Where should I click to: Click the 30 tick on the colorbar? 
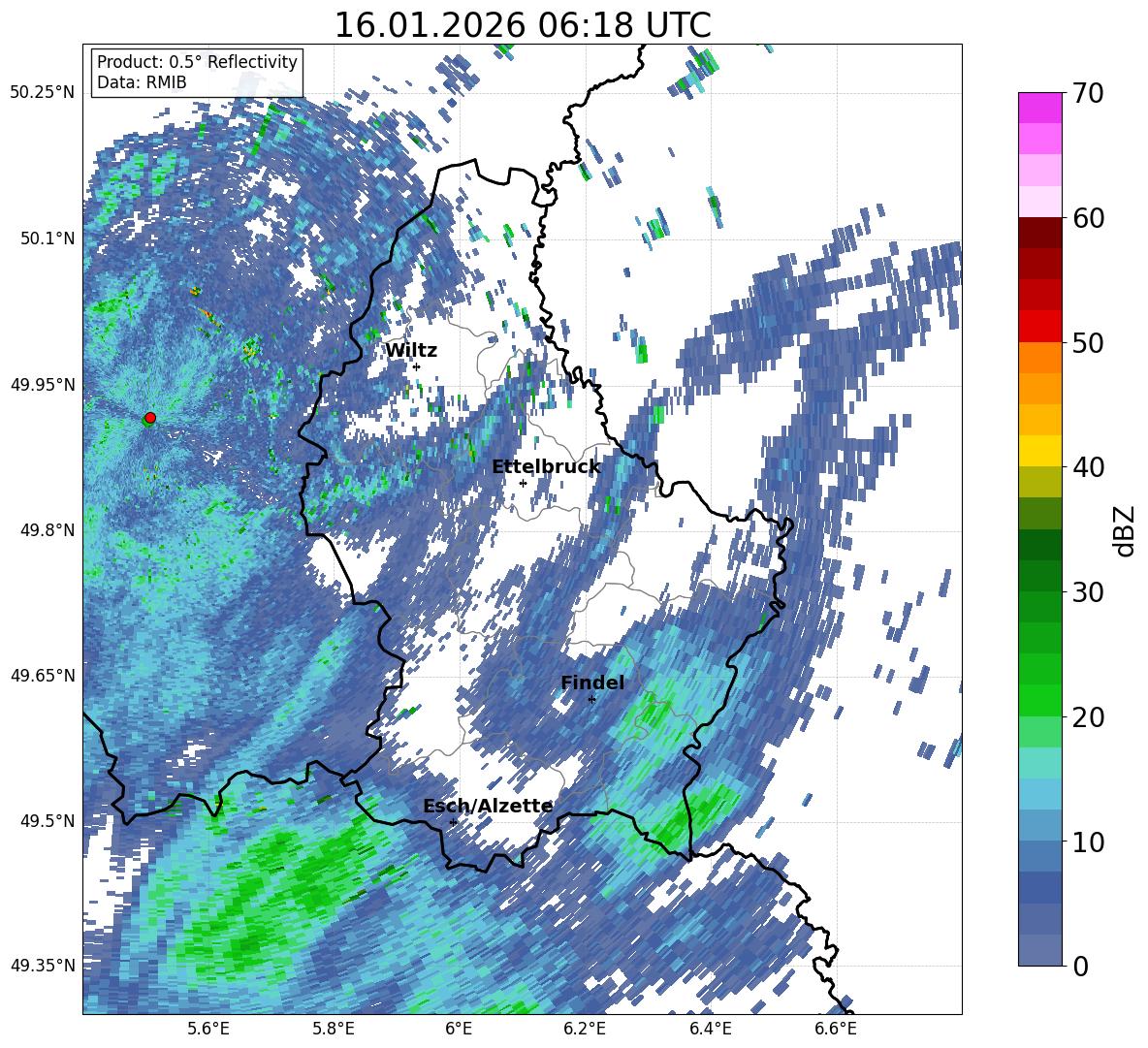1088,592
